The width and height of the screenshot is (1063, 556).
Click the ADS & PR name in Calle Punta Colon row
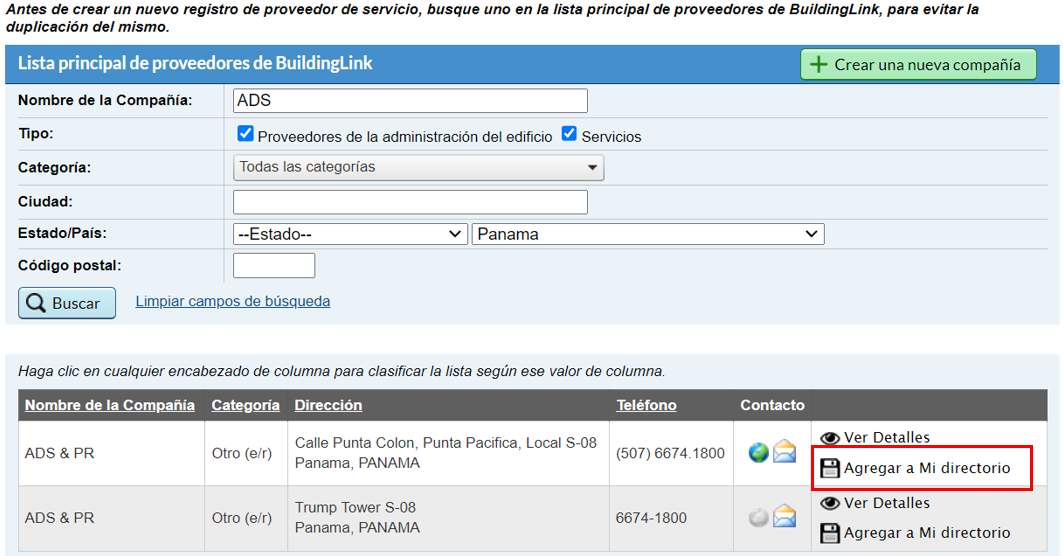click(x=60, y=453)
